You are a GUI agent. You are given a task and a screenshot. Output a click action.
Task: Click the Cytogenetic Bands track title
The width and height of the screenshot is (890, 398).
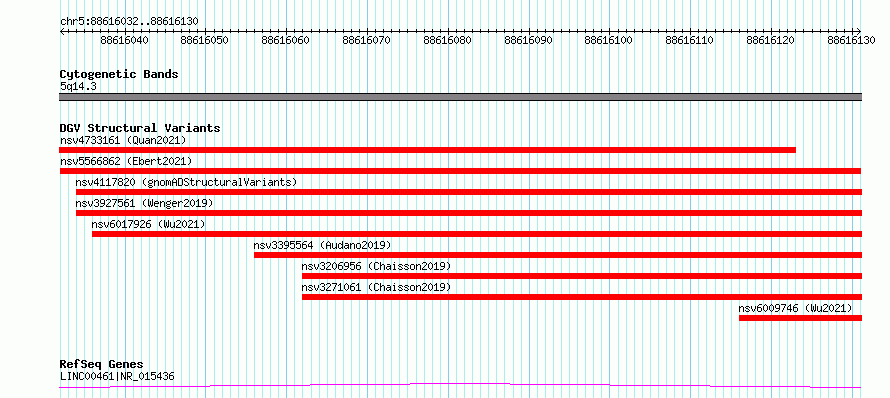(x=119, y=74)
